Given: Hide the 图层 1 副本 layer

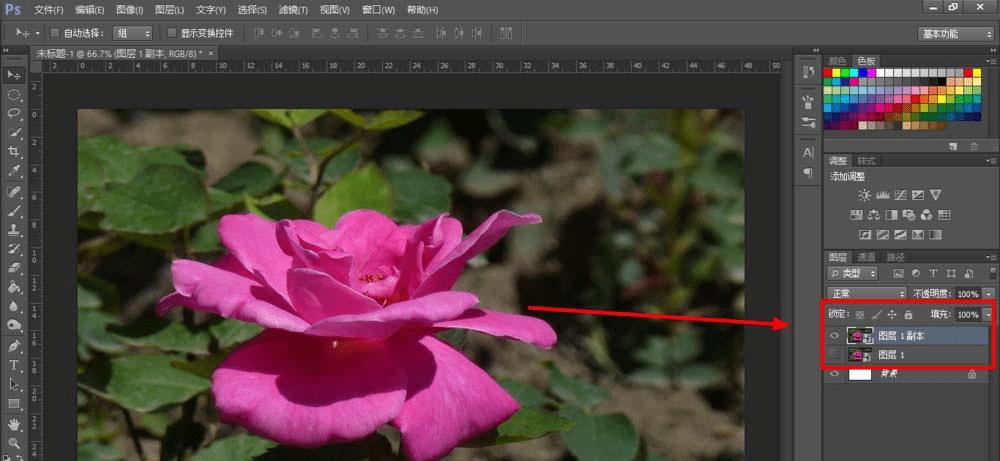Looking at the screenshot, I should pos(835,336).
